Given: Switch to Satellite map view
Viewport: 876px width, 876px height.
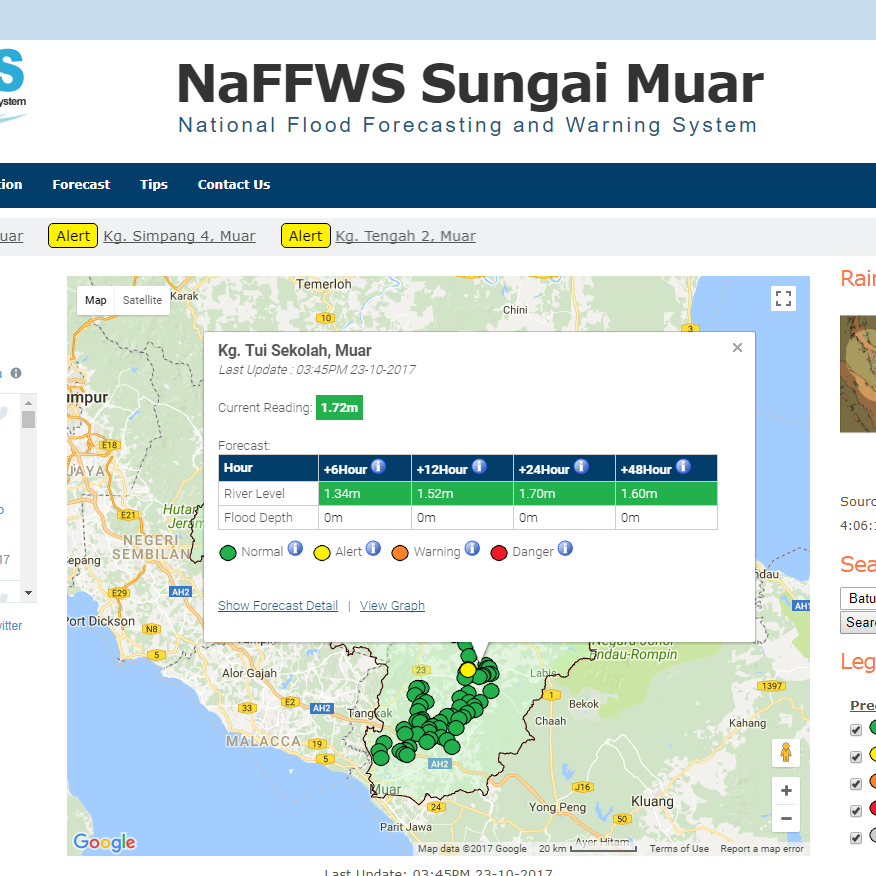Looking at the screenshot, I should [x=142, y=300].
